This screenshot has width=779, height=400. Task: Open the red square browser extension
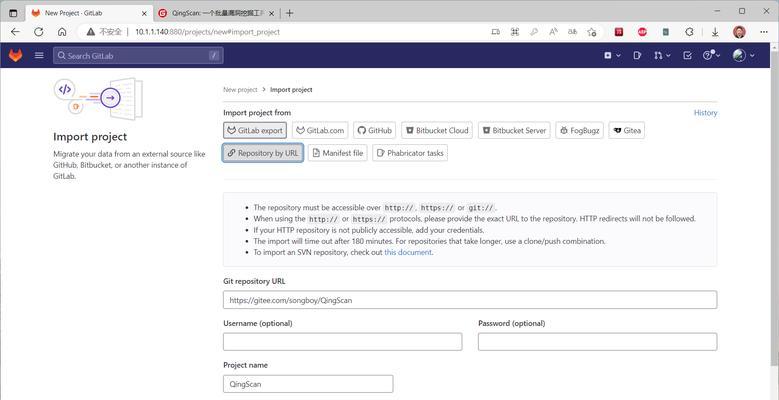(619, 32)
